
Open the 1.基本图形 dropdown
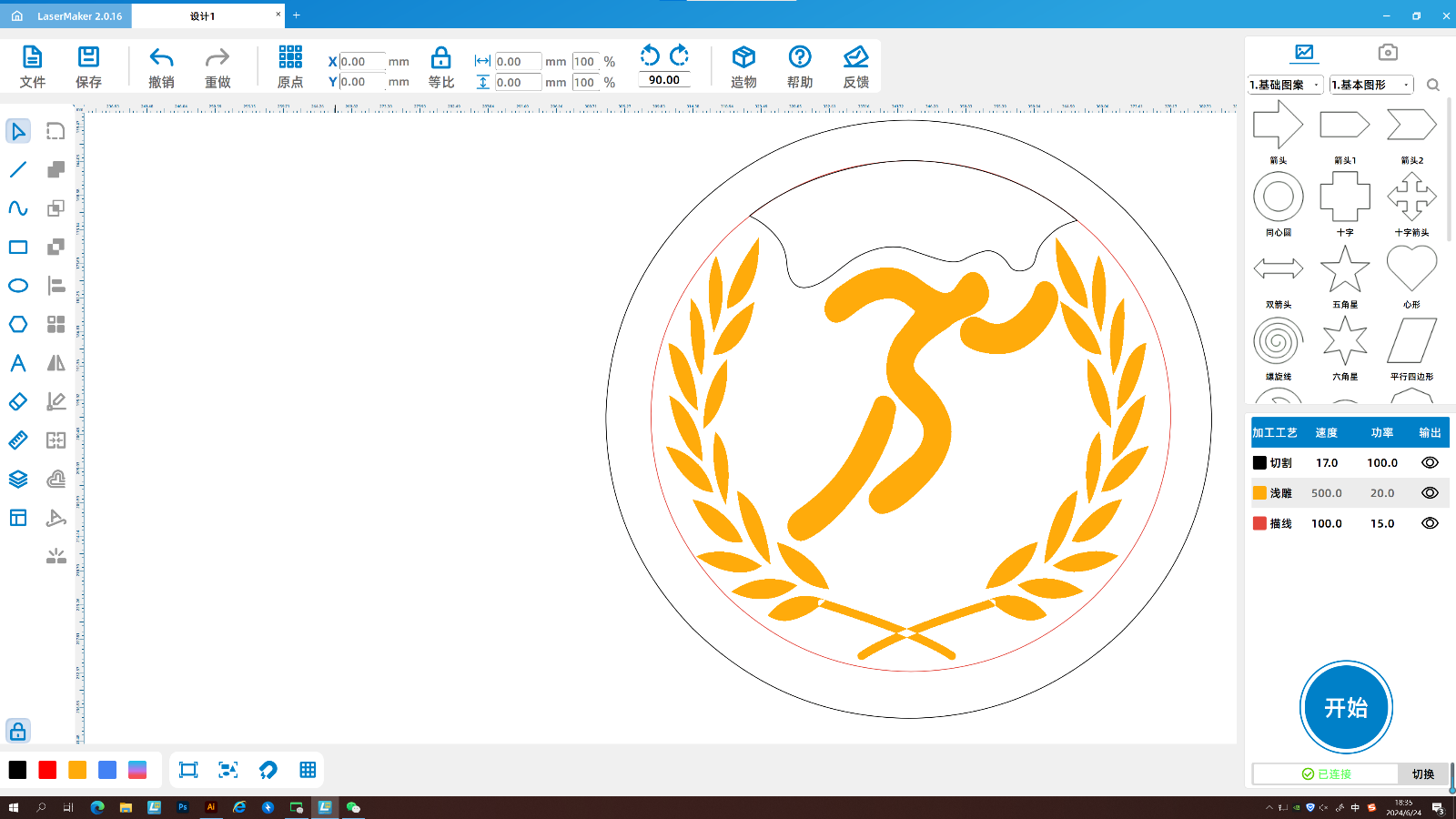click(x=1370, y=85)
